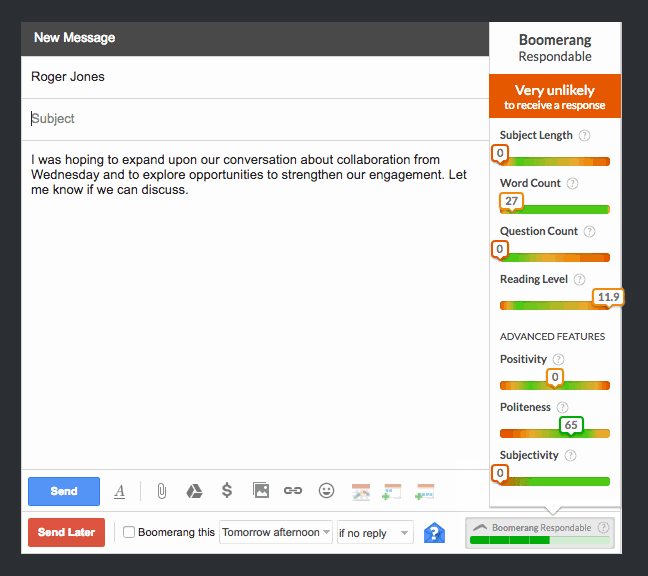
Task: Click the Subject input field
Action: [x=255, y=119]
